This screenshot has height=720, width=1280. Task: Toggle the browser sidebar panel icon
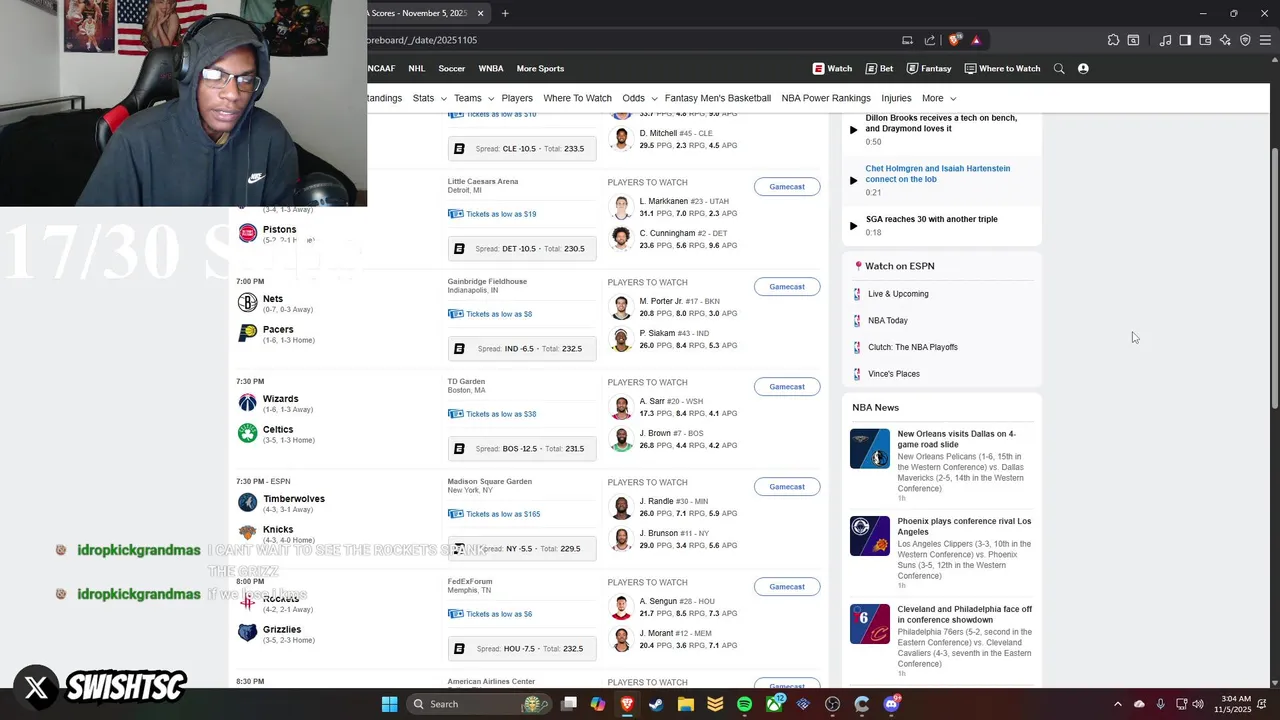tap(1185, 40)
